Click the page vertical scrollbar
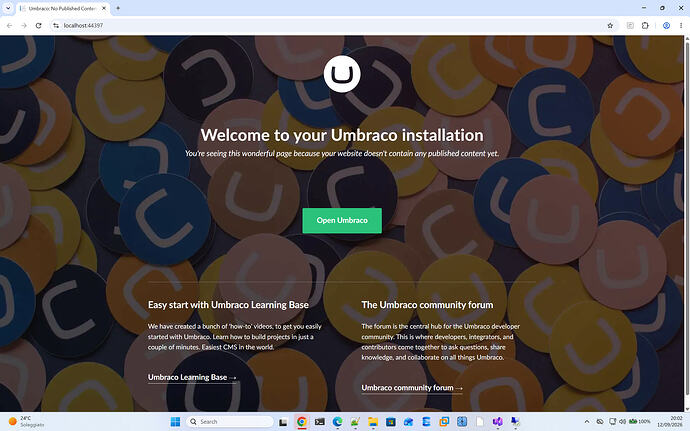 (x=687, y=224)
